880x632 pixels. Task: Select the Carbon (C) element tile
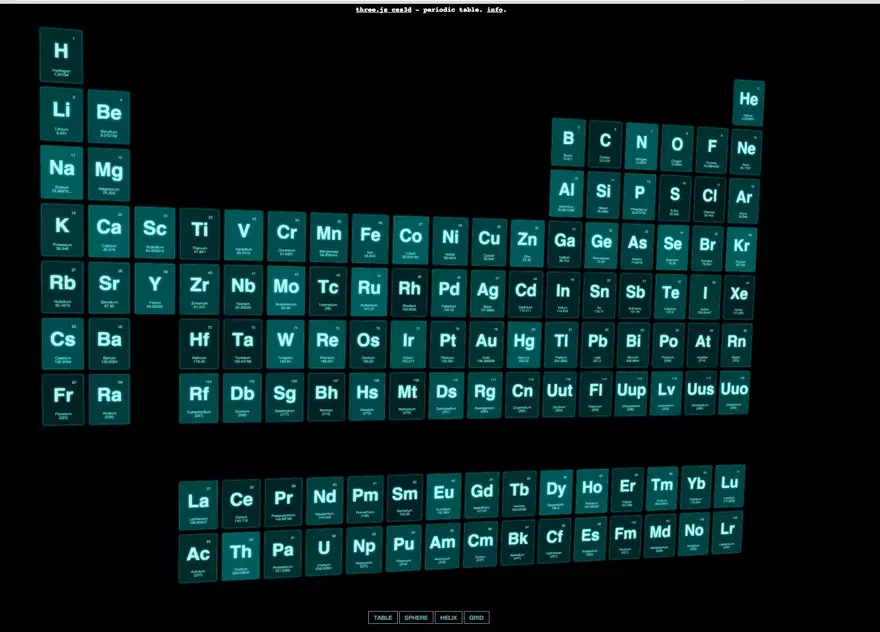605,145
